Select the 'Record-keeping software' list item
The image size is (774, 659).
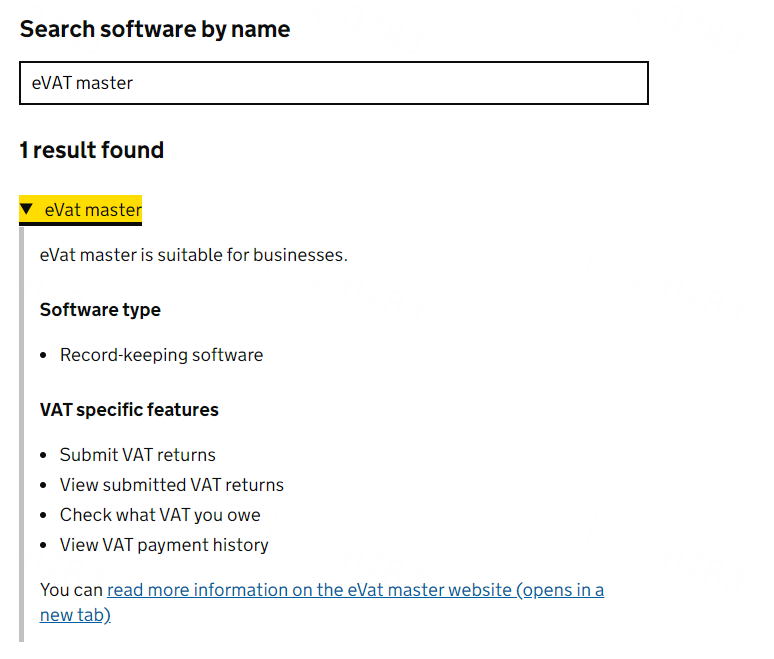point(161,355)
